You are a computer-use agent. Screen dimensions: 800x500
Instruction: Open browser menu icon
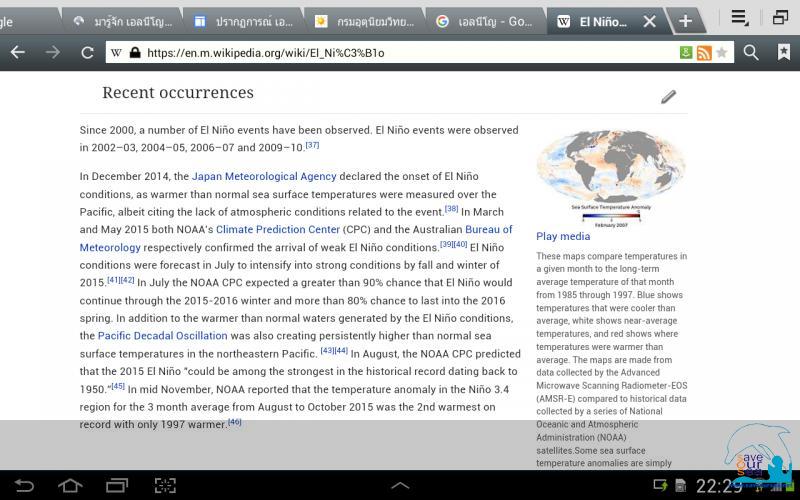click(740, 18)
